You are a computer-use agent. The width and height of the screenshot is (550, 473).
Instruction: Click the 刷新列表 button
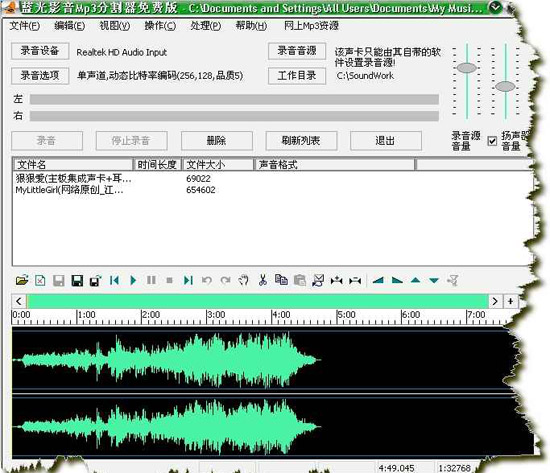pyautogui.click(x=301, y=141)
